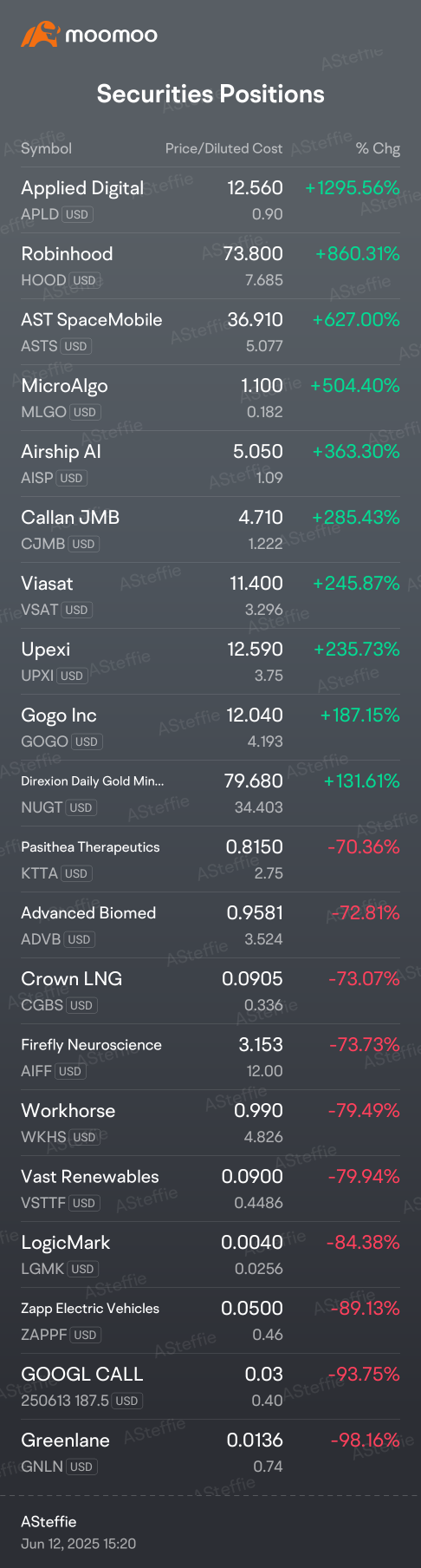Click the ASteffie username at bottom
This screenshot has height=1568, width=421.
click(49, 1522)
